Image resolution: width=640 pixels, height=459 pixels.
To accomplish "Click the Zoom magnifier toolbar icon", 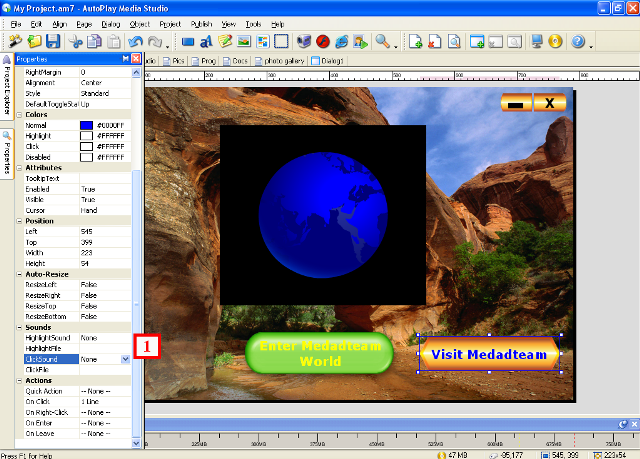I will 382,42.
